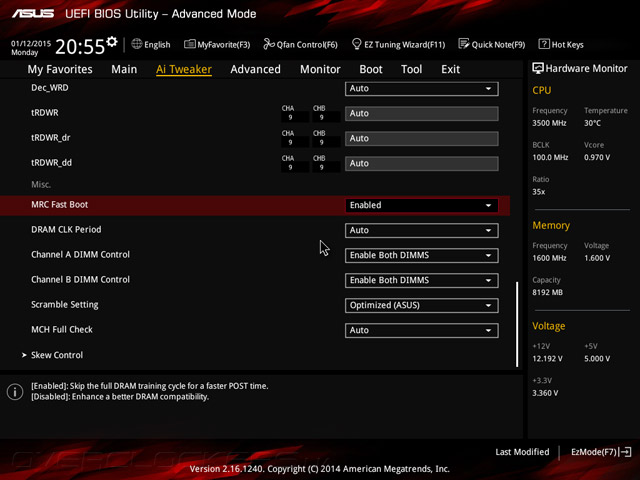This screenshot has height=480, width=640.
Task: Open Channel B DIMM Control dropdown
Action: (x=422, y=280)
